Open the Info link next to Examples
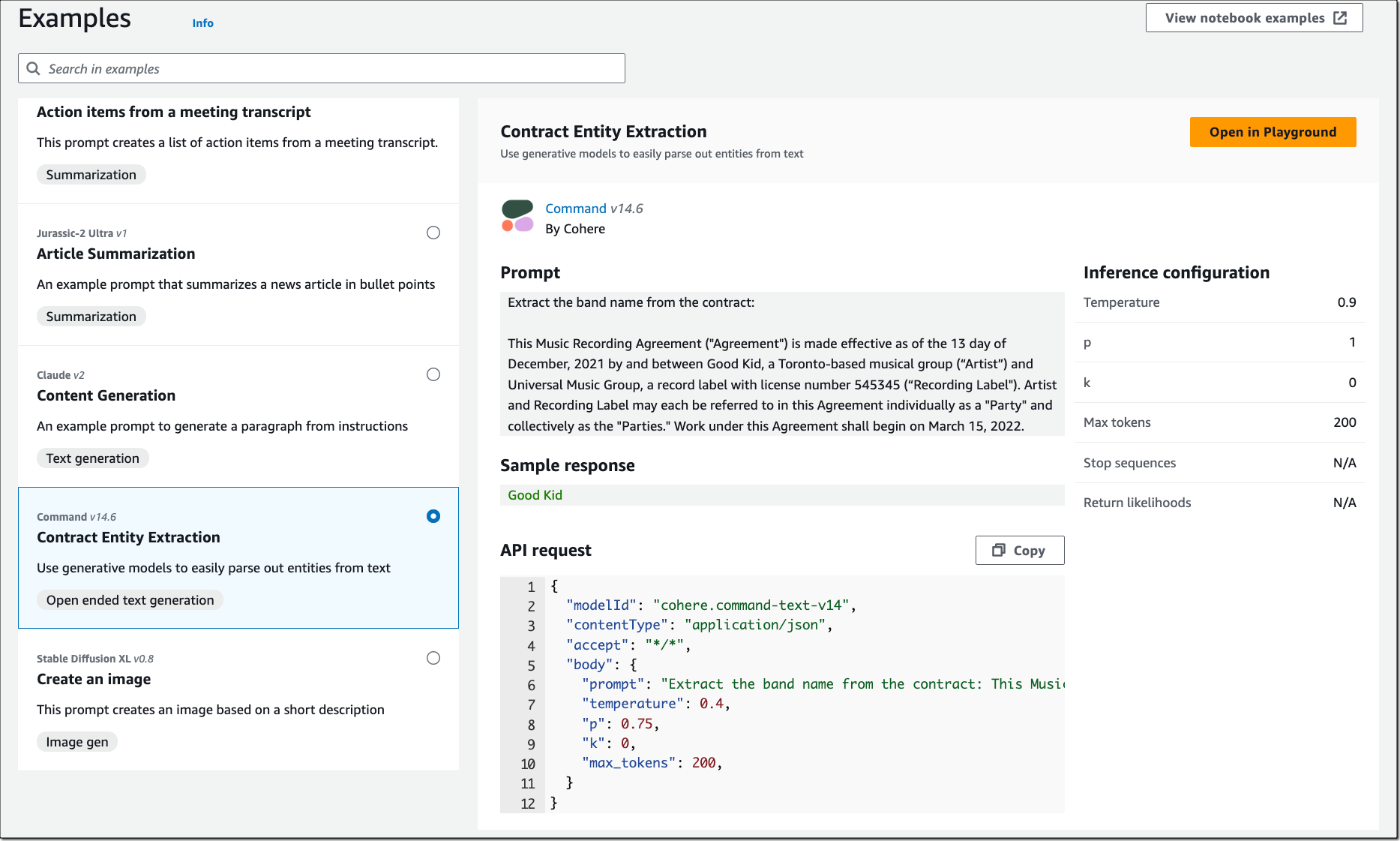Image resolution: width=1400 pixels, height=841 pixels. pyautogui.click(x=202, y=23)
